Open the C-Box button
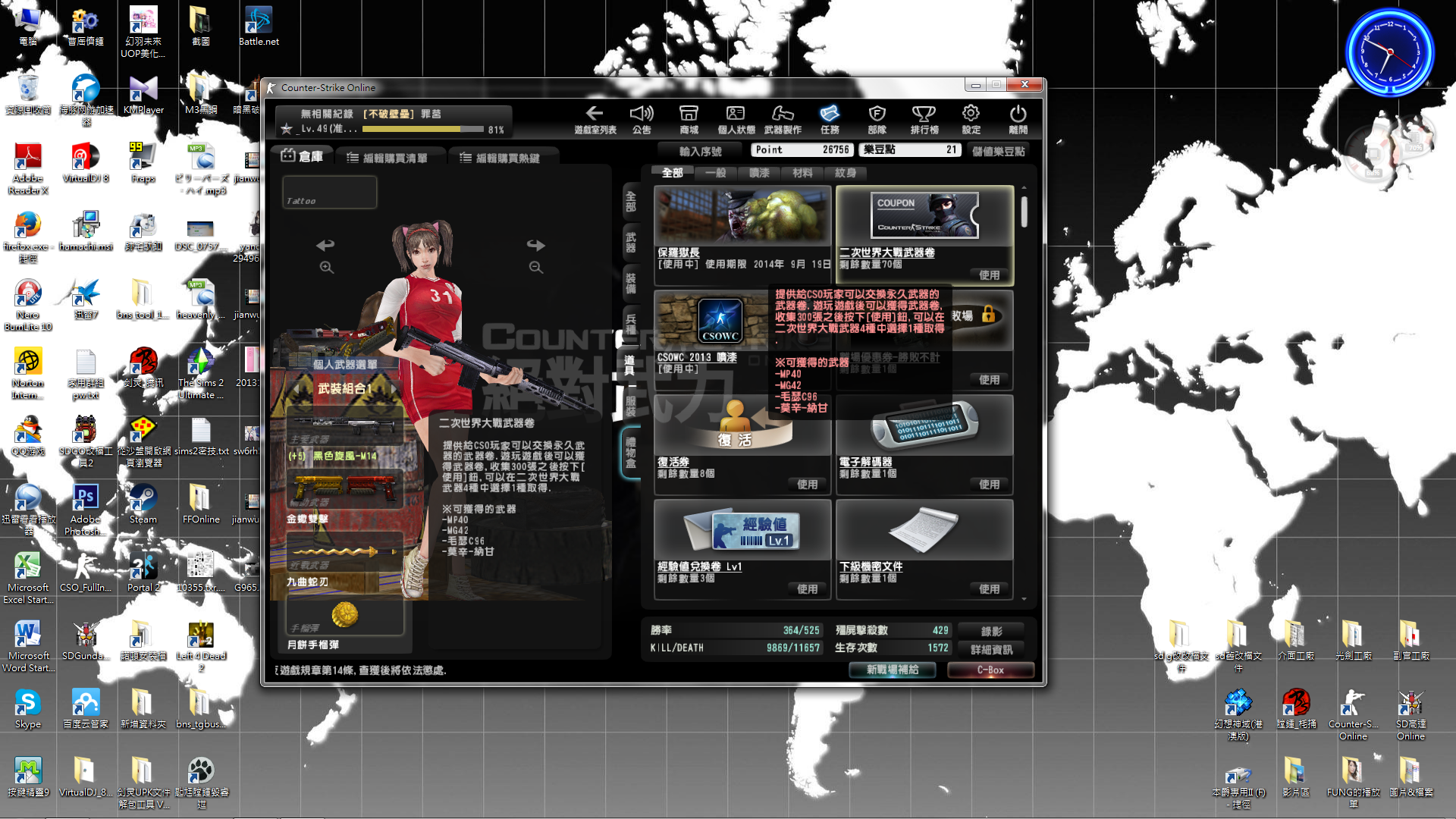 point(990,670)
